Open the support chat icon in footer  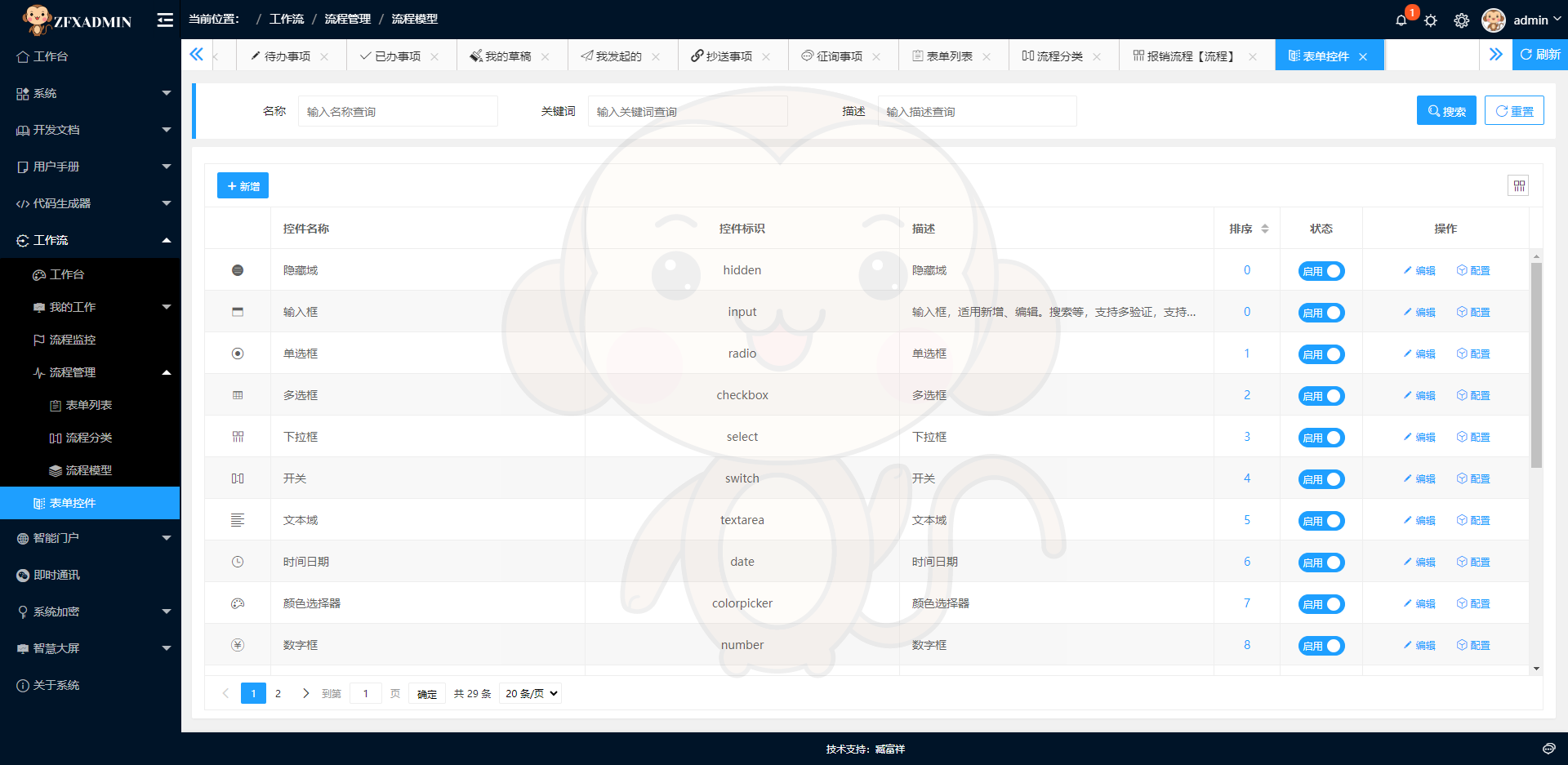[1548, 749]
